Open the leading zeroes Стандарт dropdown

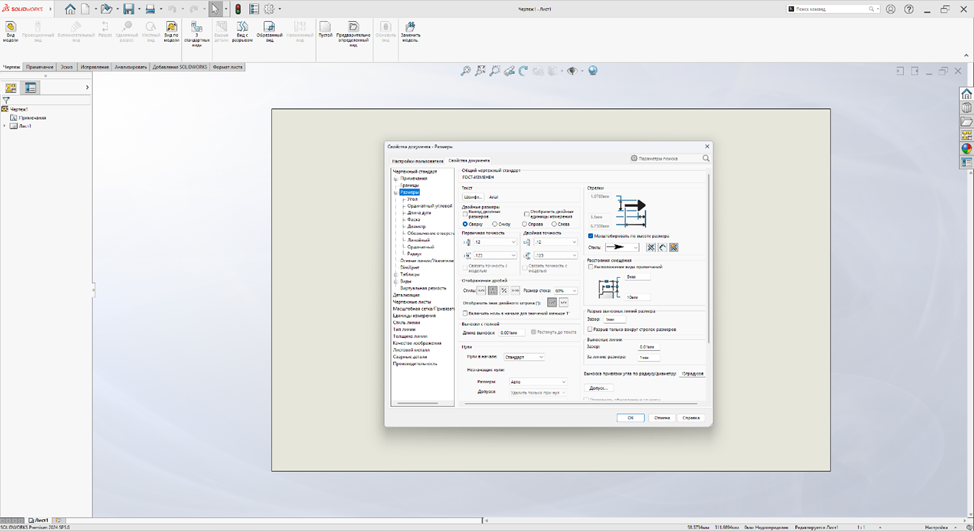point(524,357)
